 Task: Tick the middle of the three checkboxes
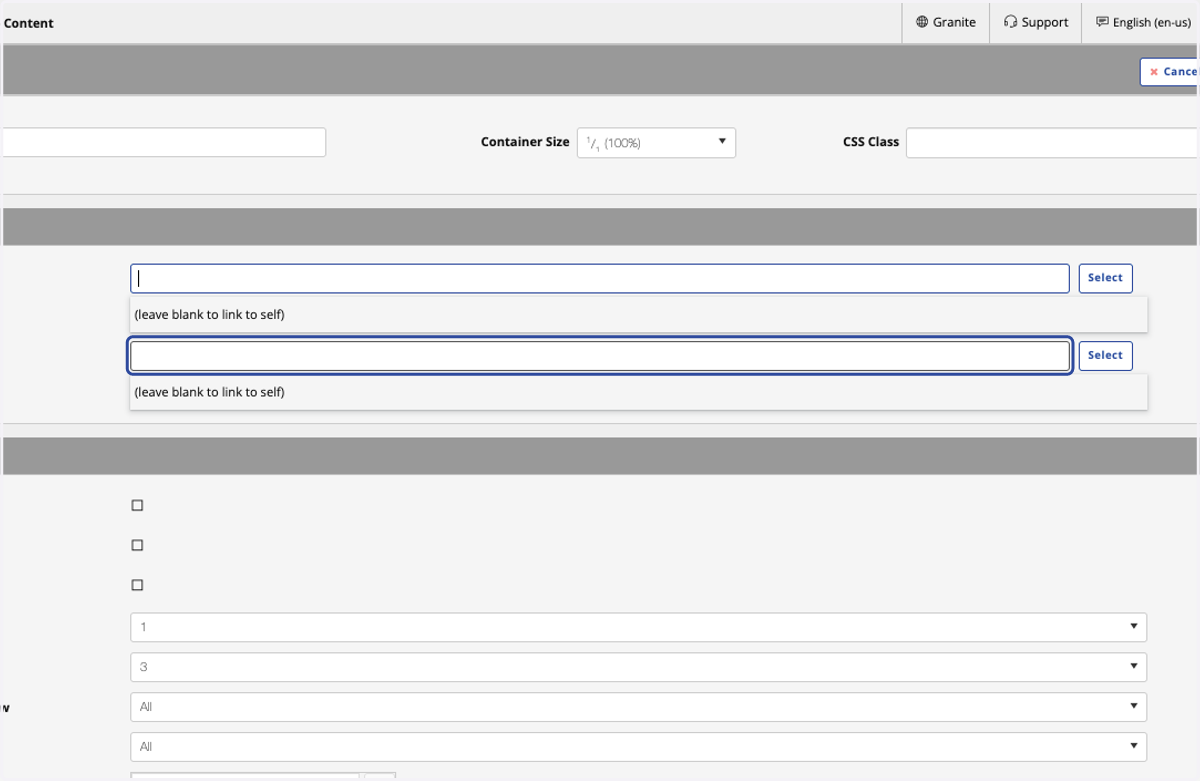138,546
